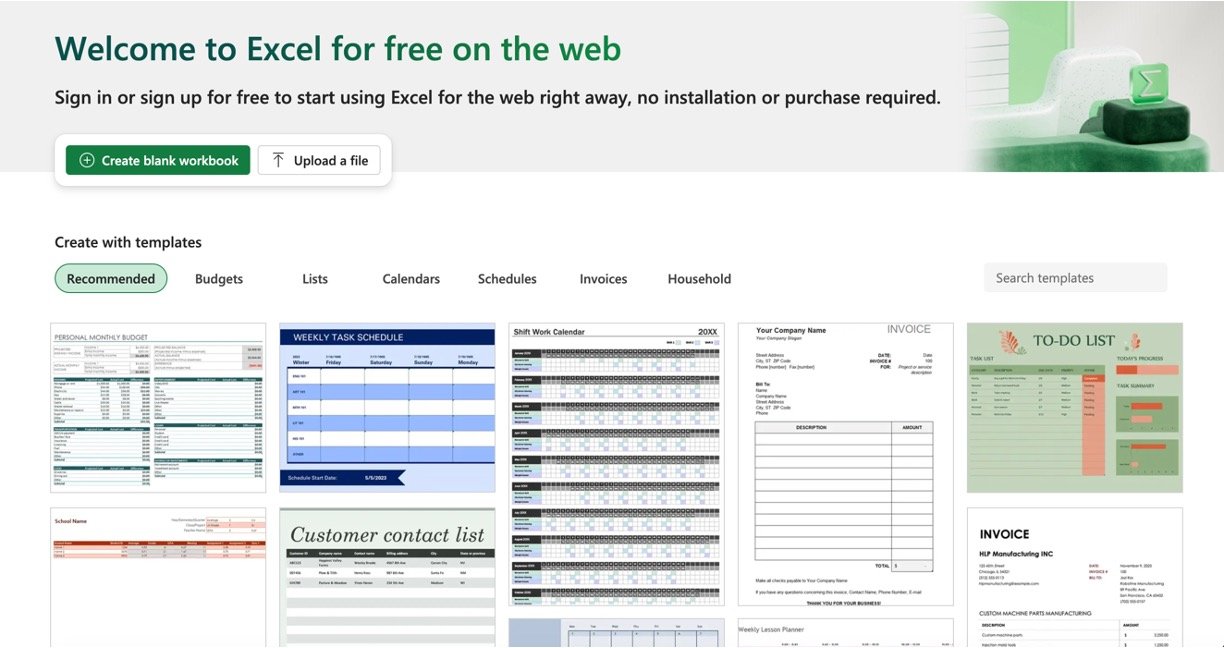Choose the Customer contact list template
Viewport: 1224px width, 648px height.
click(x=387, y=577)
